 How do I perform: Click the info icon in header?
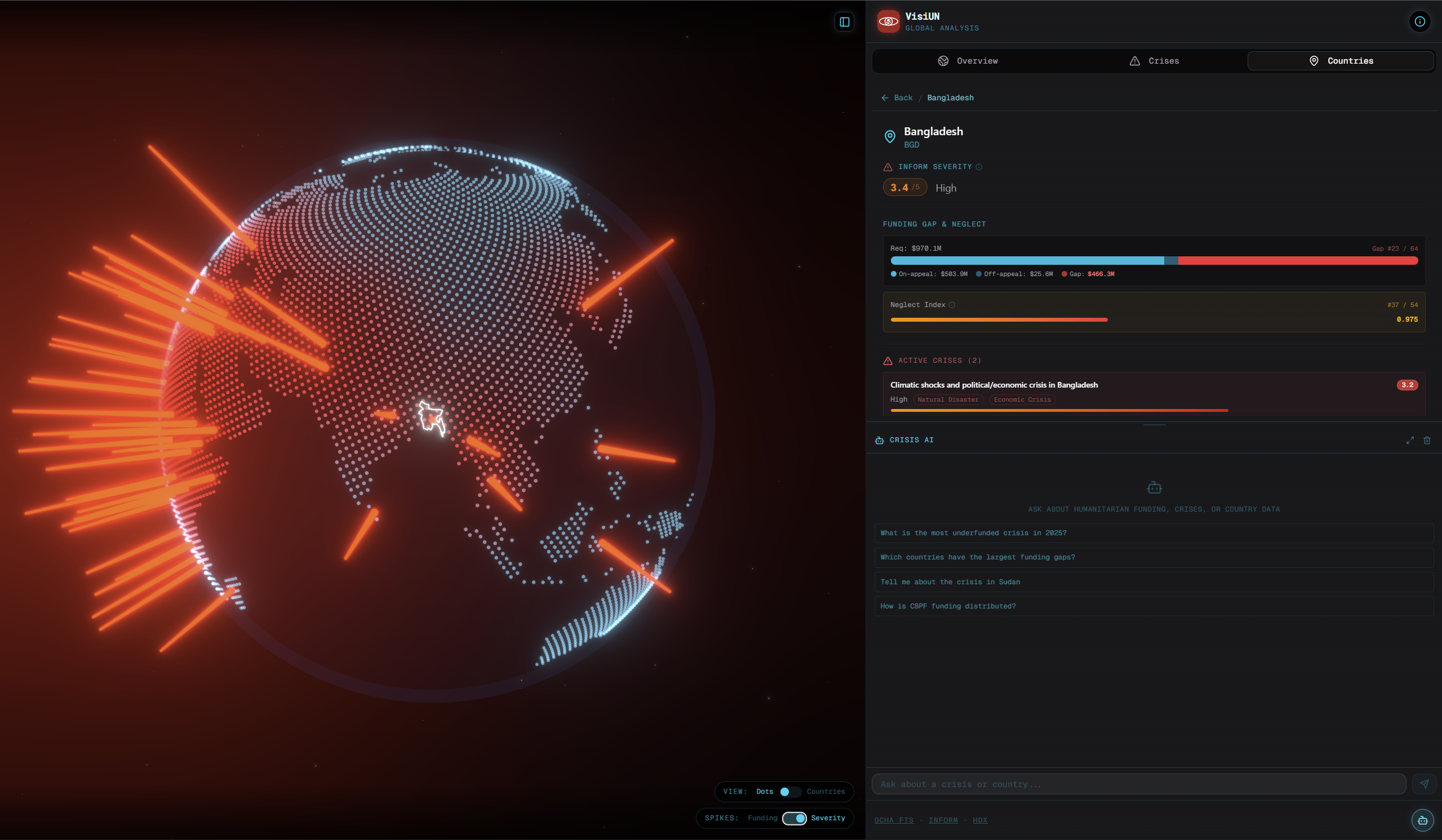1419,21
